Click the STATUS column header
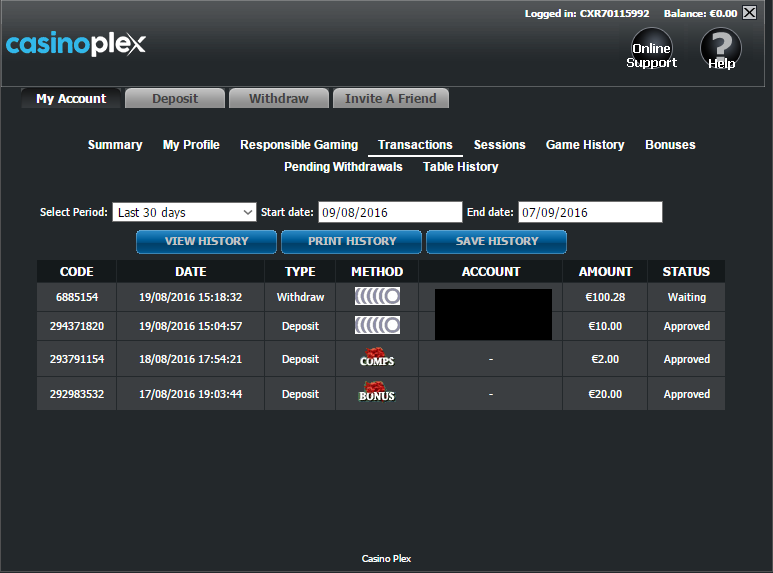 point(686,271)
